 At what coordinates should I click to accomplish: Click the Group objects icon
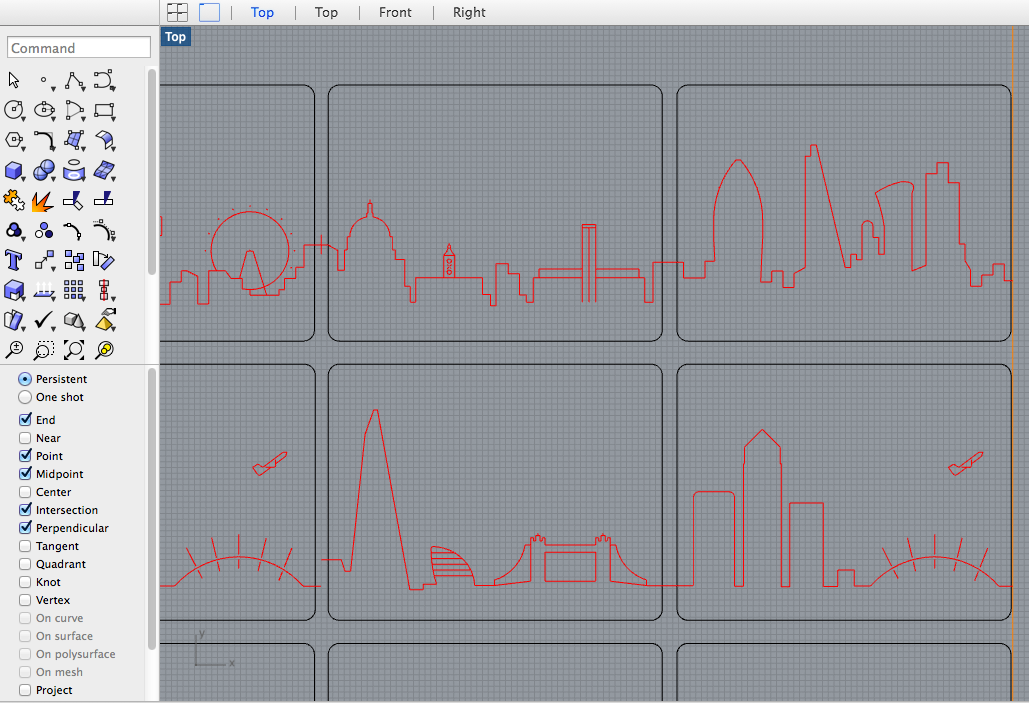pyautogui.click(x=14, y=231)
